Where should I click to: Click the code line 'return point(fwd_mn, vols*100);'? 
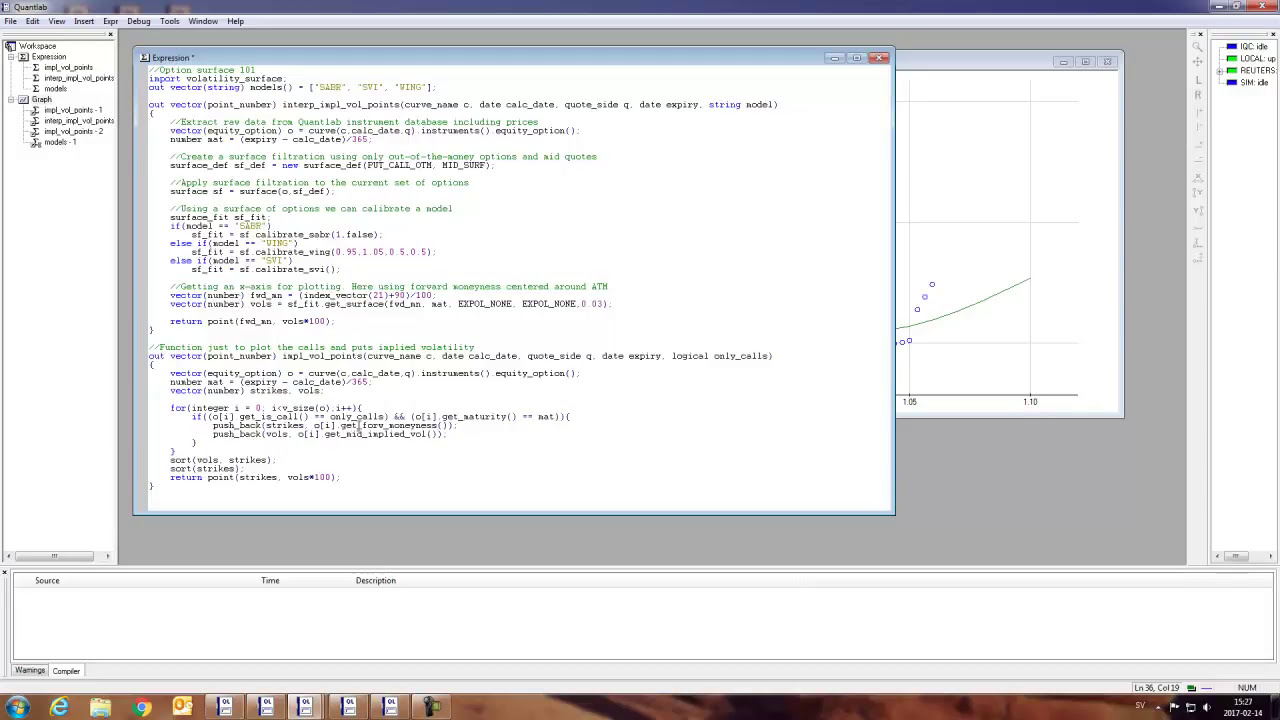[251, 322]
